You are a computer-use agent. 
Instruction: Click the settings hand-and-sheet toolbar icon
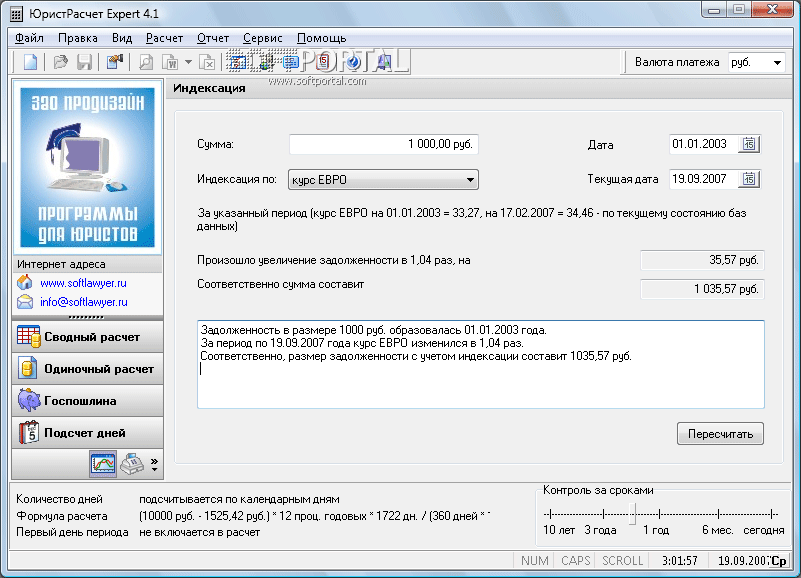click(x=114, y=62)
